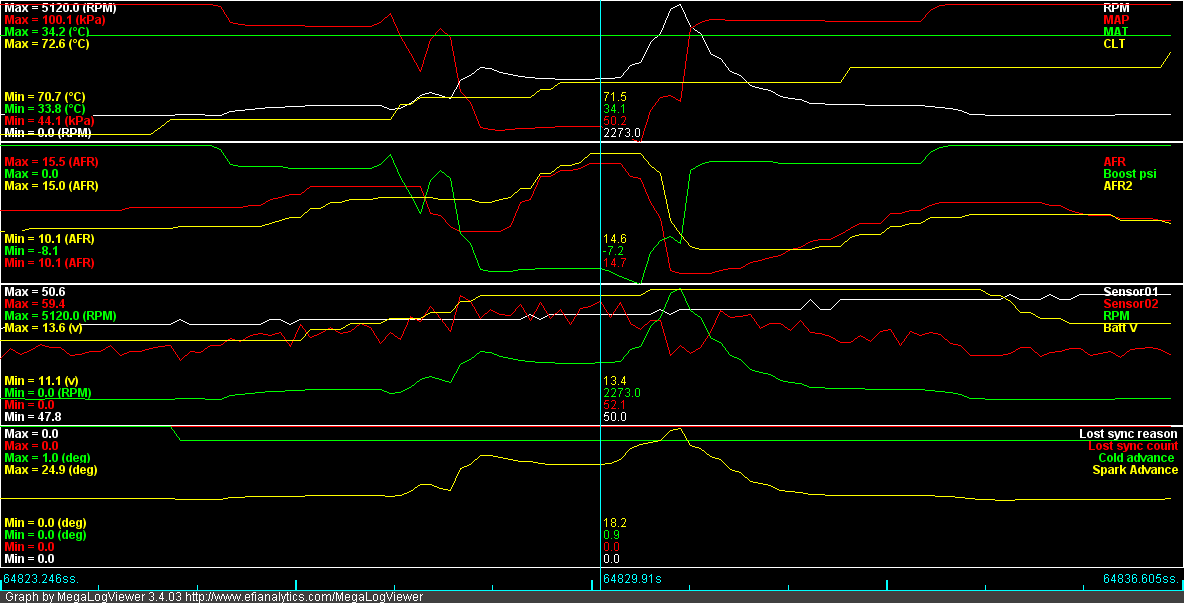Click the Max = 100.1 (kPa) label
The width and height of the screenshot is (1184, 603).
coord(54,19)
